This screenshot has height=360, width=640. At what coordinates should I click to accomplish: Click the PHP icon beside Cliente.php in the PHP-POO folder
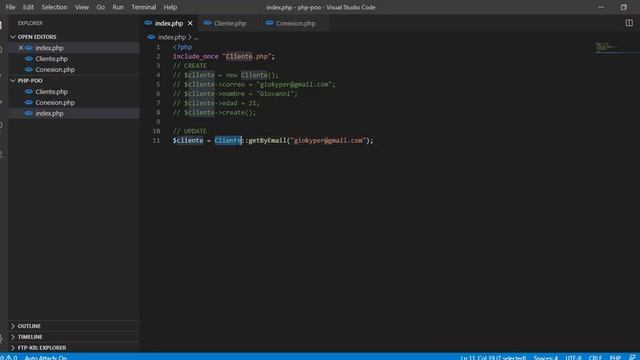pos(29,91)
